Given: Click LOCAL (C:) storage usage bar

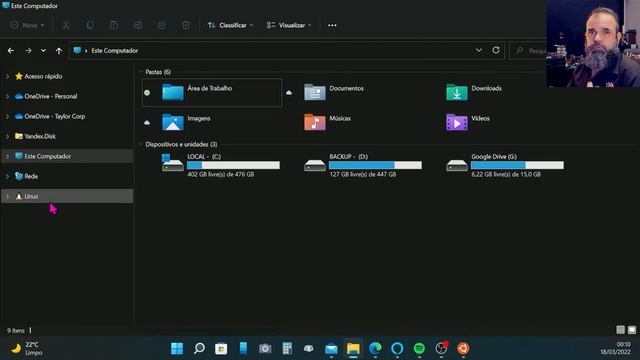Looking at the screenshot, I should coord(233,165).
